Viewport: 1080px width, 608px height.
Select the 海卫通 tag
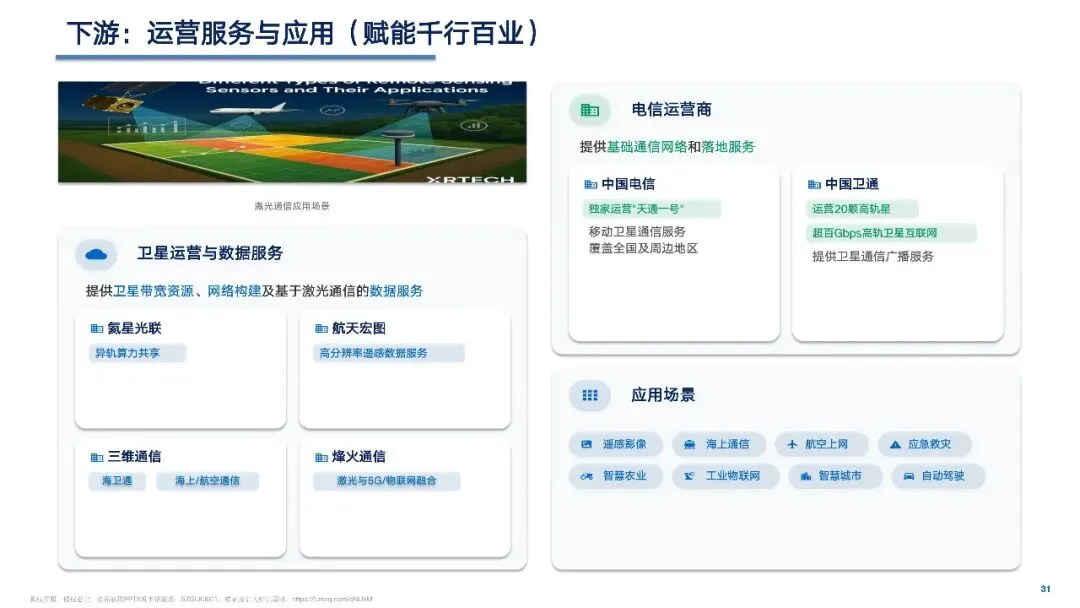(117, 481)
